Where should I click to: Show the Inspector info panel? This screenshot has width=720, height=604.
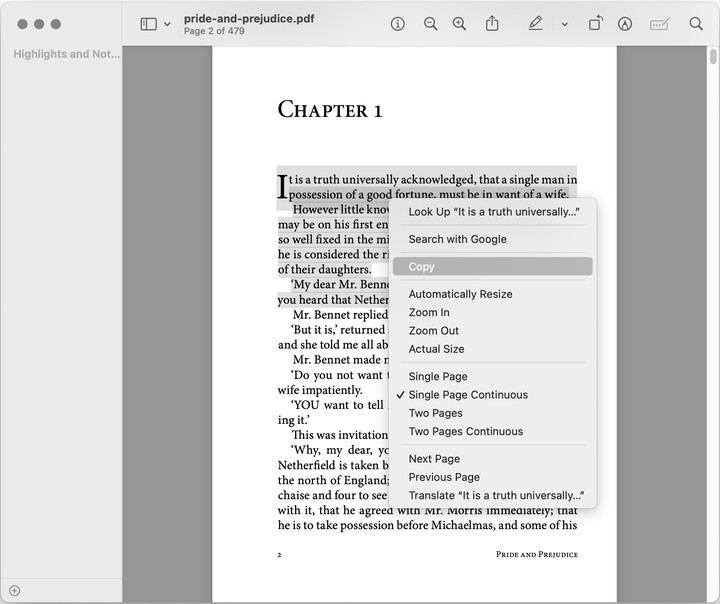398,24
